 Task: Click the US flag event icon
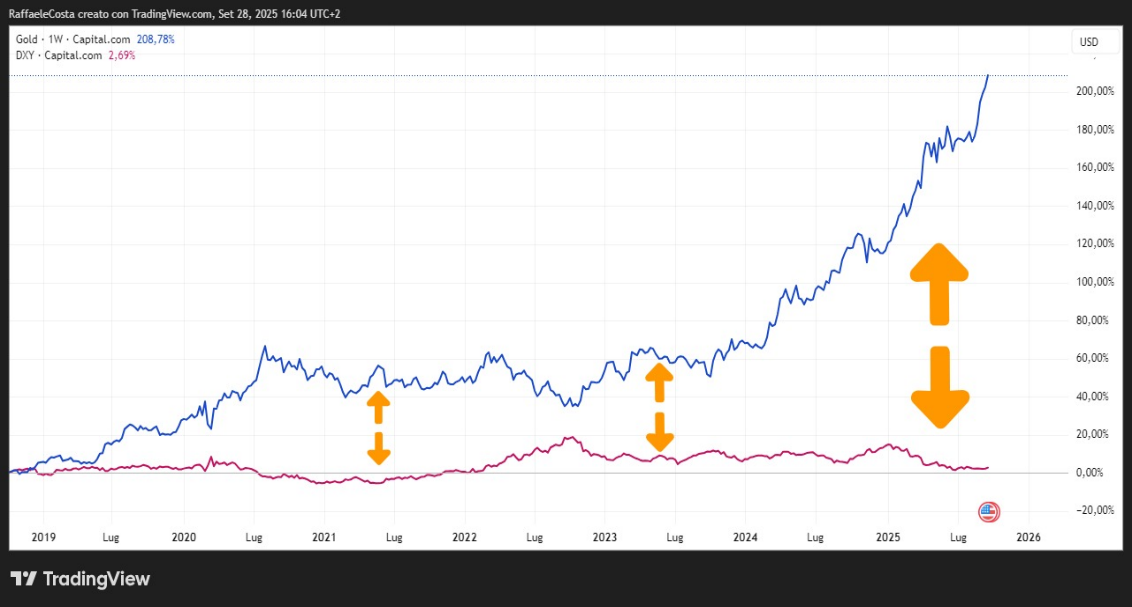click(x=988, y=511)
